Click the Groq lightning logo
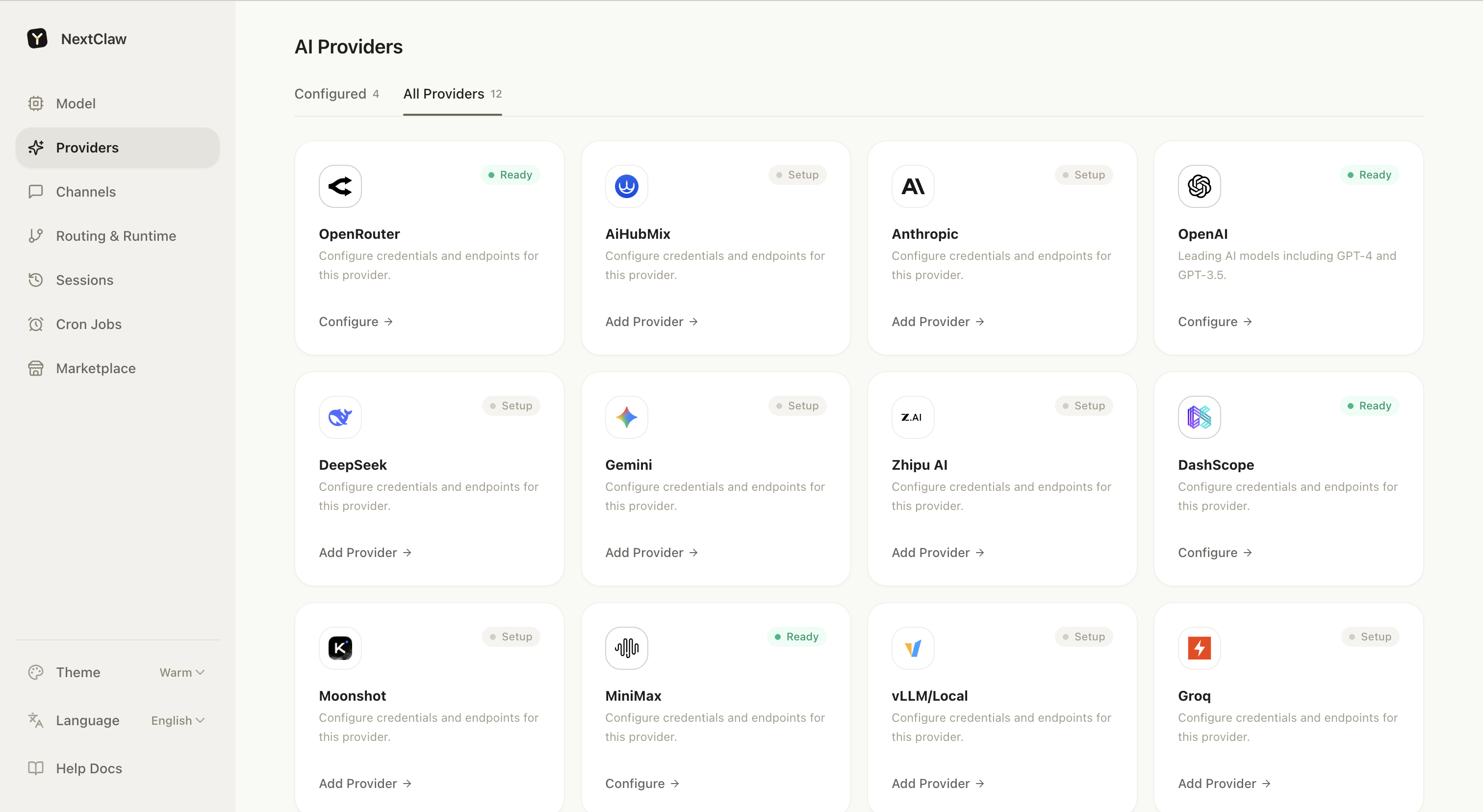 (x=1199, y=648)
